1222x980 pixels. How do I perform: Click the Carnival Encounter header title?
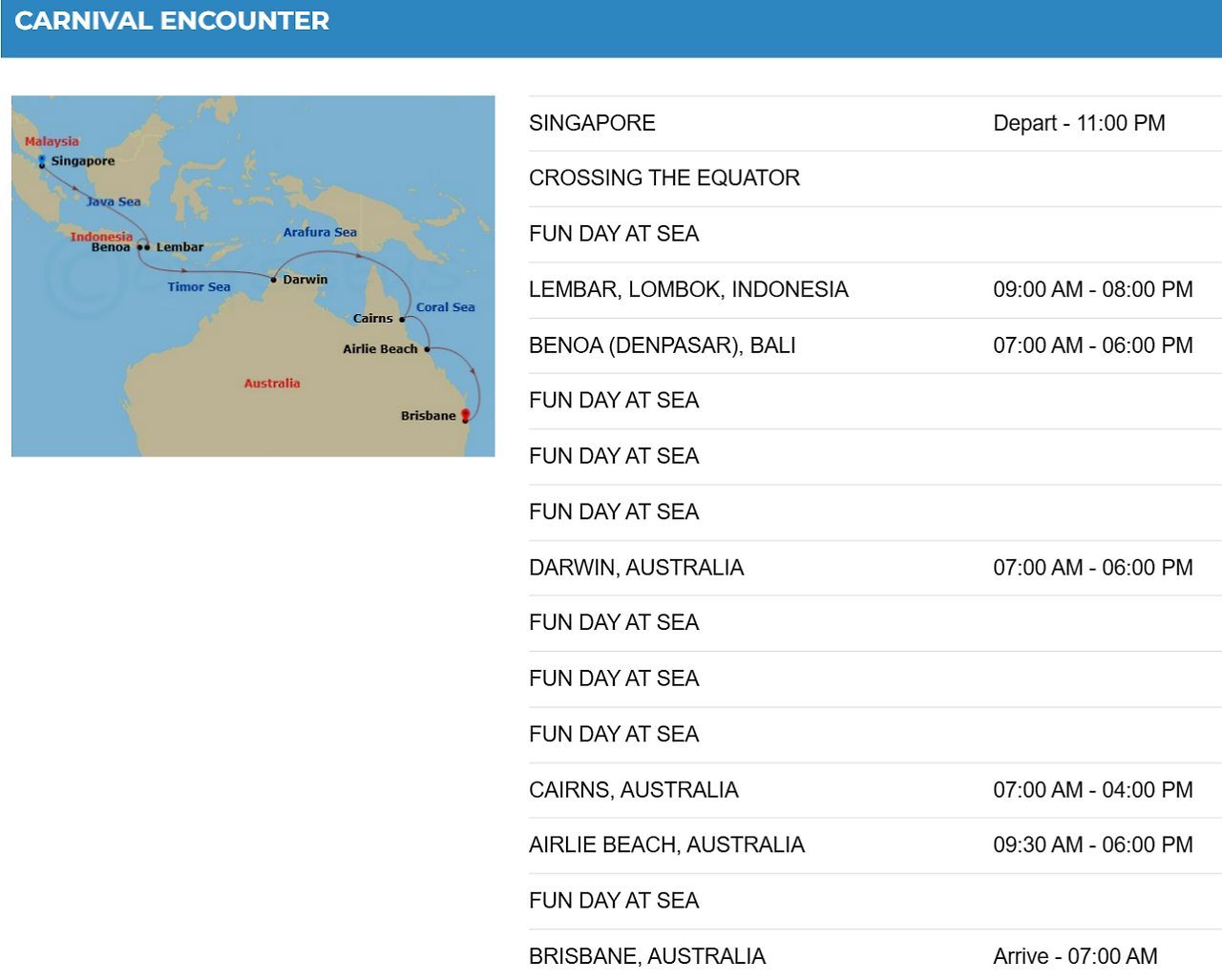[172, 21]
